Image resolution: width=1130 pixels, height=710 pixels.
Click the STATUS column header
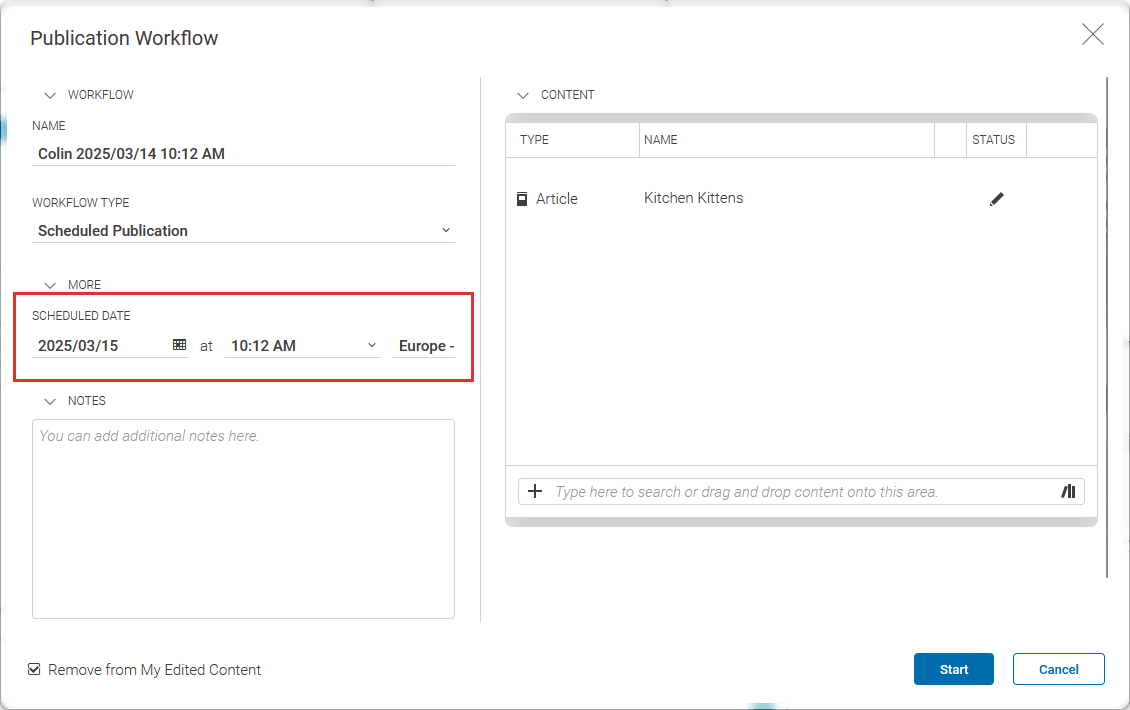(x=995, y=140)
